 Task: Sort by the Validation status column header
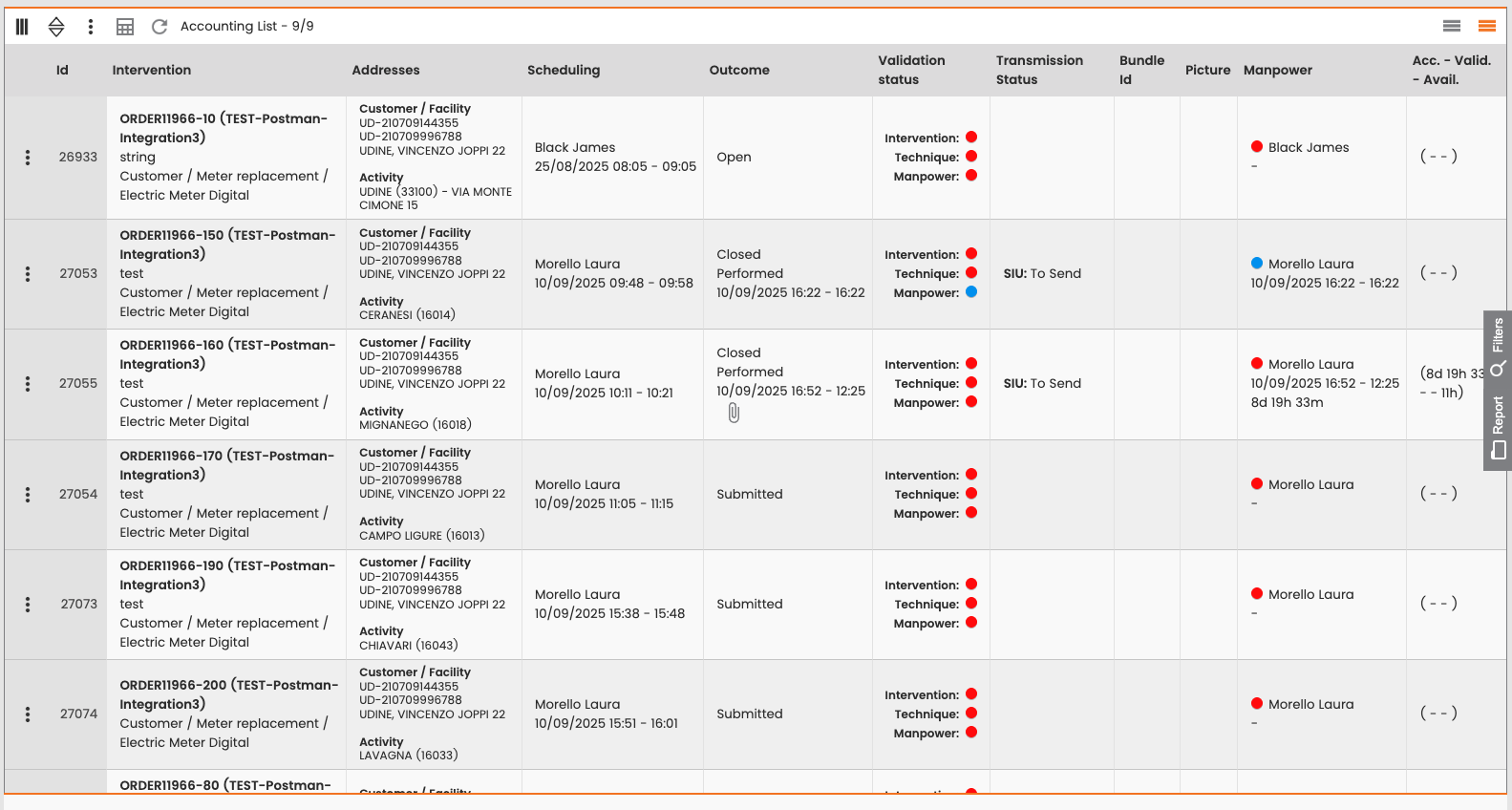click(912, 70)
